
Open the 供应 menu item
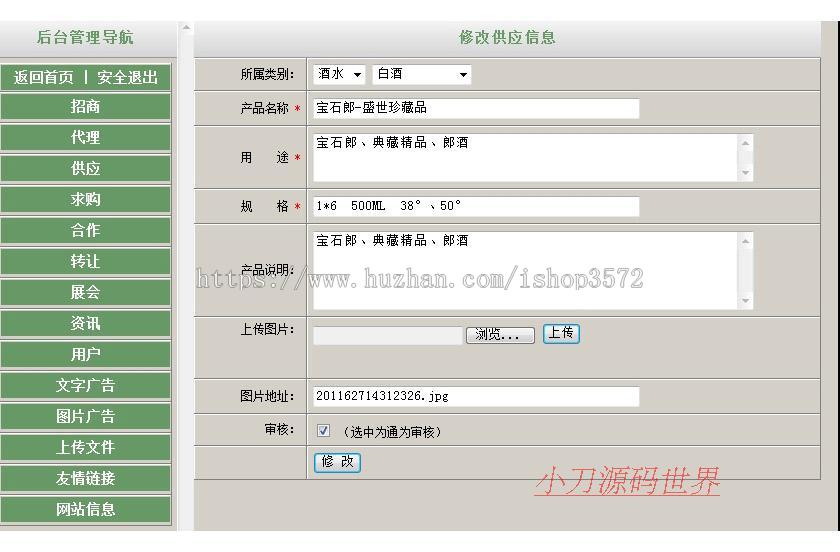(86, 168)
